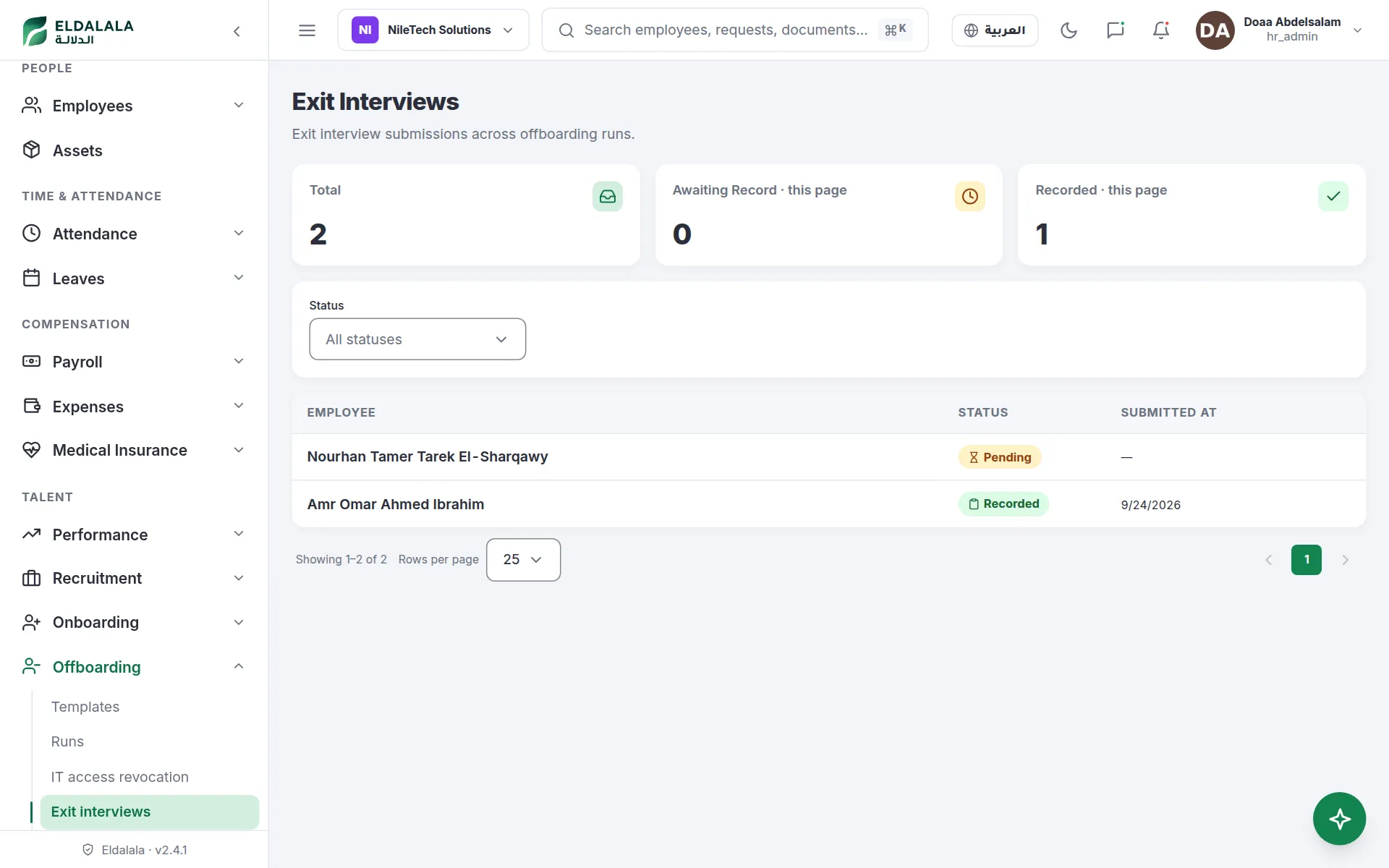Click the checkmark icon on Recorded card

(1333, 196)
